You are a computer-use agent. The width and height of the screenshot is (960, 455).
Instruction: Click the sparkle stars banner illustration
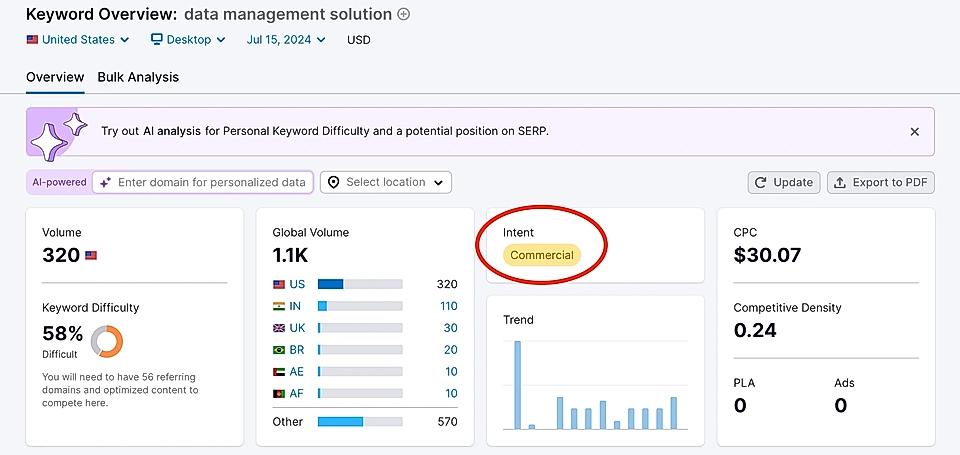[x=59, y=135]
